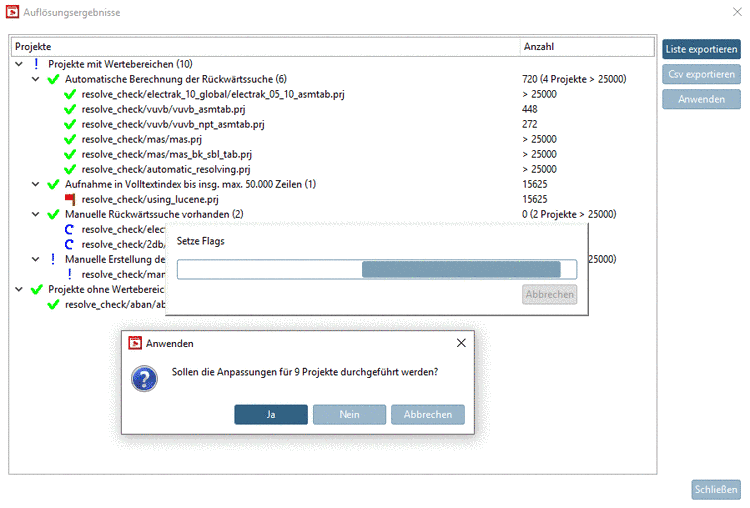This screenshot has width=750, height=508.
Task: Click the Anwenden dialog title icon
Action: pyautogui.click(x=135, y=343)
